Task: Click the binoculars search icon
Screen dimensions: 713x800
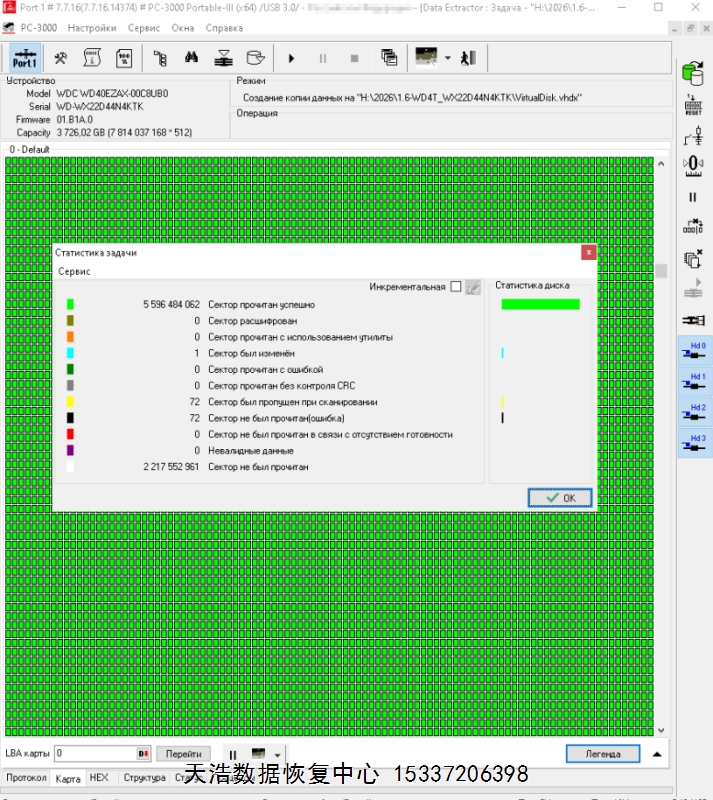Action: 193,58
